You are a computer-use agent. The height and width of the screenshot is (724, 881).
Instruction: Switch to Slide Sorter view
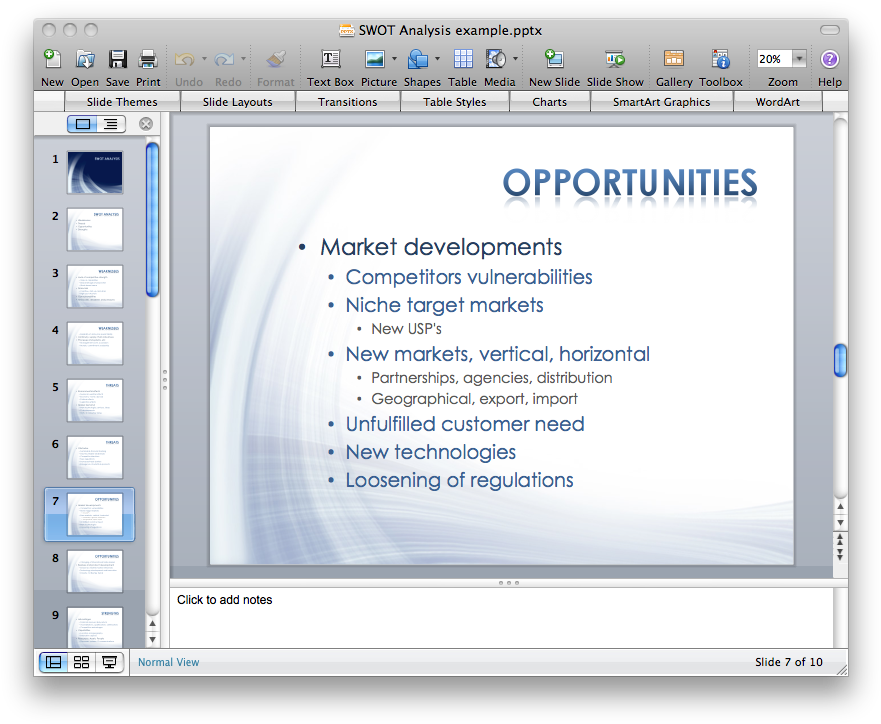pyautogui.click(x=82, y=662)
